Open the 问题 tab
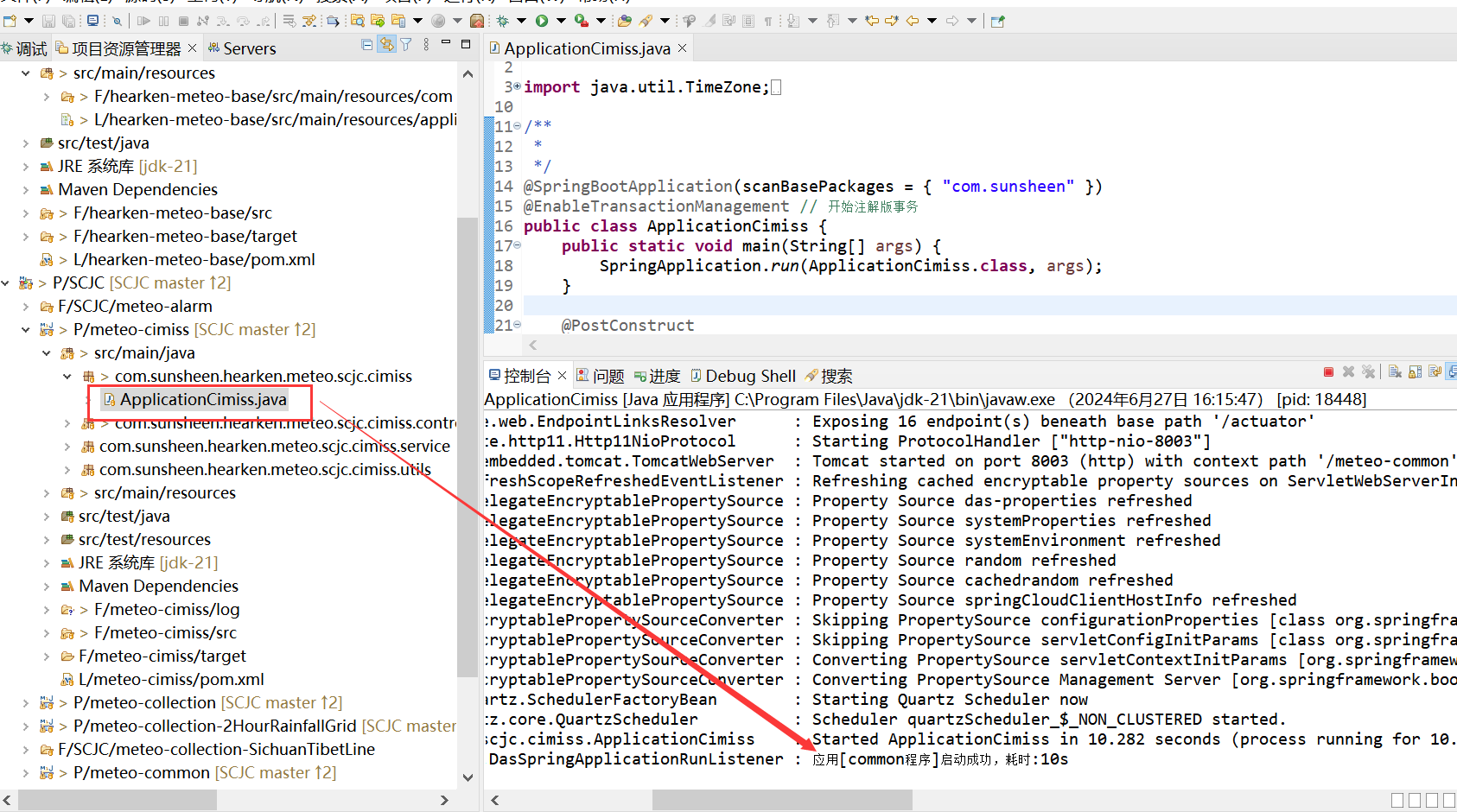This screenshot has height=812, width=1457. pyautogui.click(x=601, y=376)
